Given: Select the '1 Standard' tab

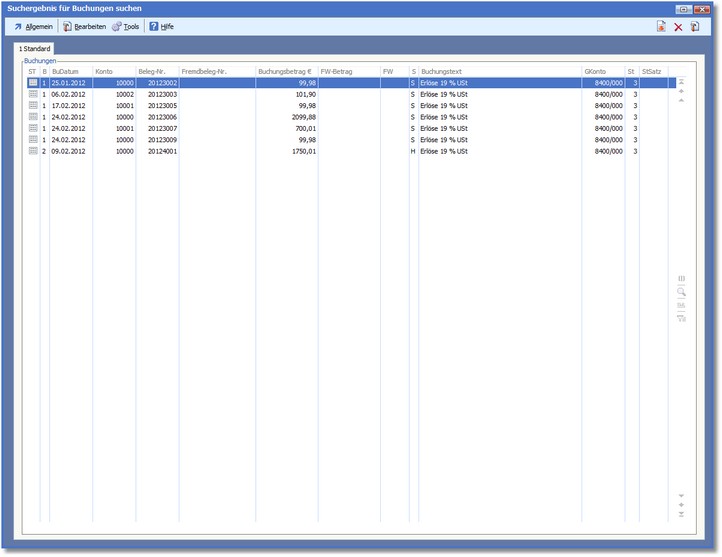Looking at the screenshot, I should click(x=35, y=48).
